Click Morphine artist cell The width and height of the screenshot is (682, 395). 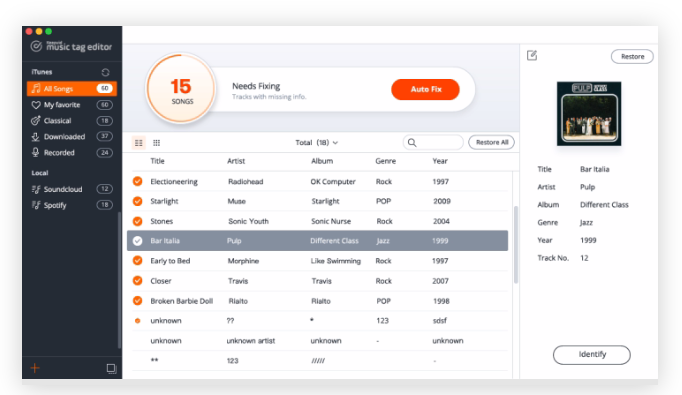243,261
